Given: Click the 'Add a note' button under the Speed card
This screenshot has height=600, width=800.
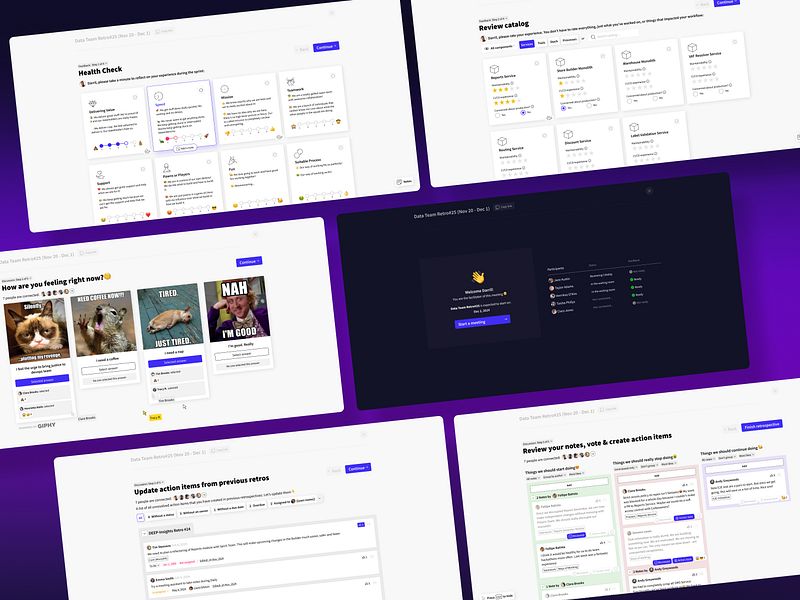Looking at the screenshot, I should [x=185, y=148].
